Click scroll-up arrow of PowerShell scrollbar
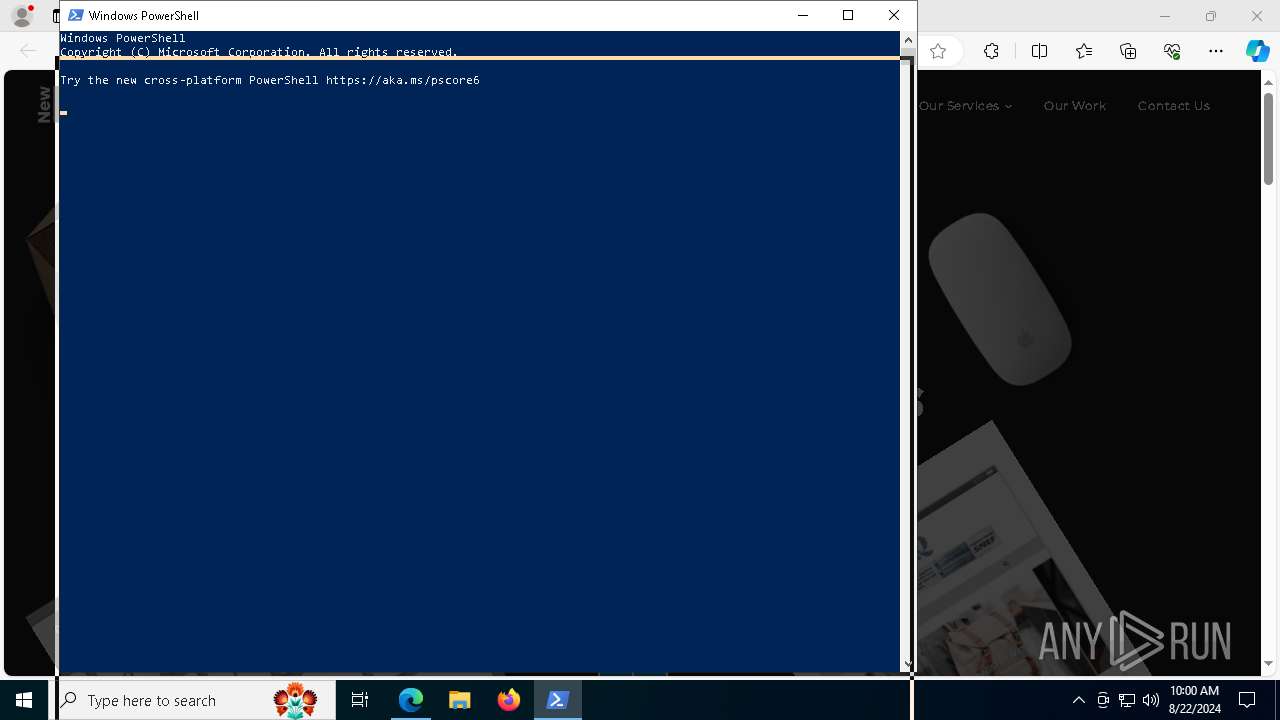The image size is (1280, 720). coord(908,40)
